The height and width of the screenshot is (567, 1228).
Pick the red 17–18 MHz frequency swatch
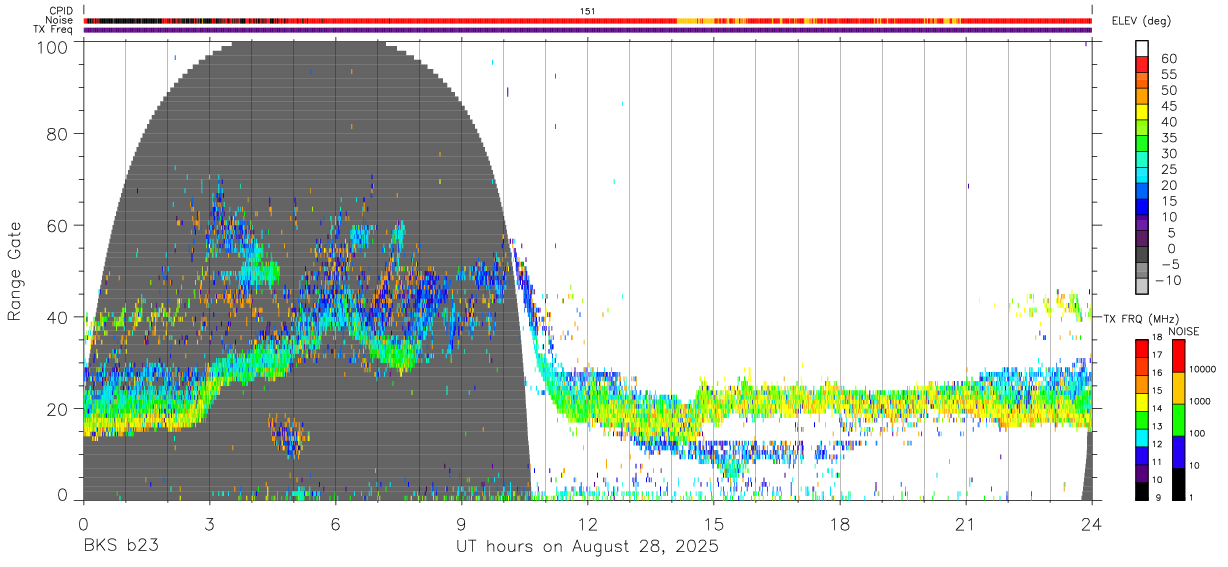[1142, 348]
